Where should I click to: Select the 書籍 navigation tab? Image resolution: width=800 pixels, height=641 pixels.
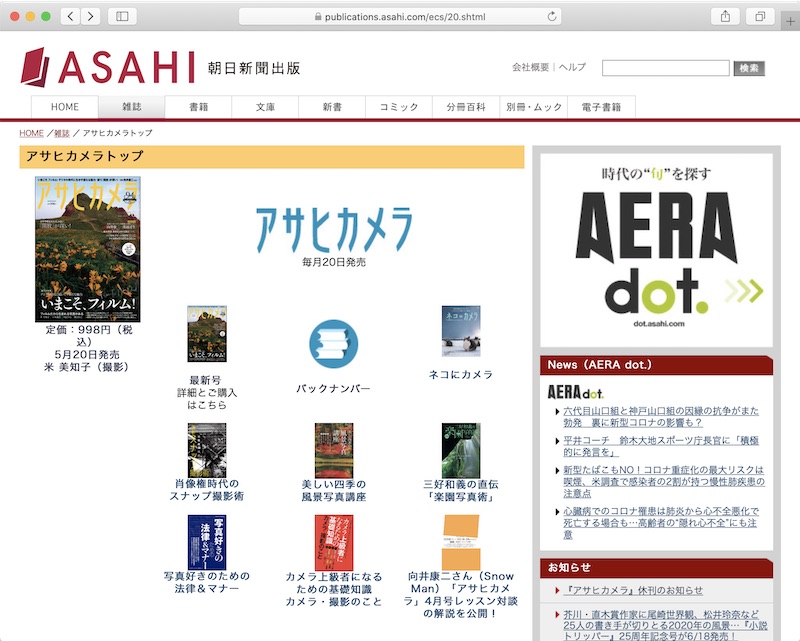point(198,107)
